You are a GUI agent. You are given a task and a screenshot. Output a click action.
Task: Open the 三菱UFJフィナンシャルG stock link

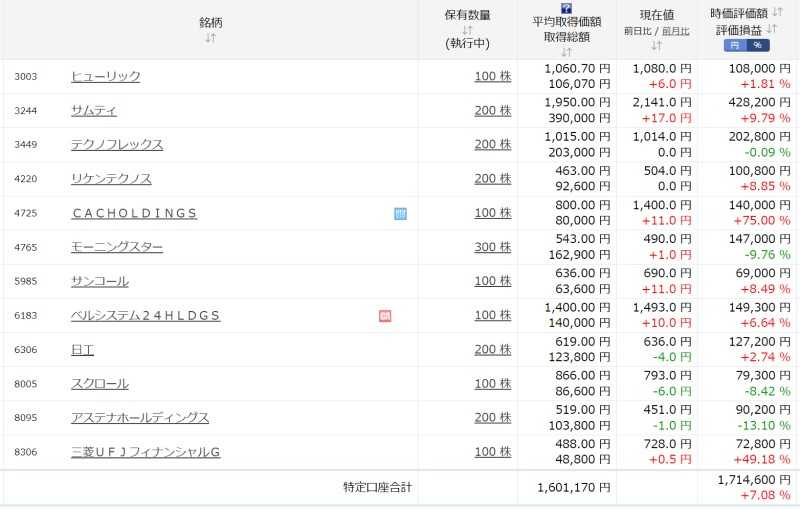point(145,452)
